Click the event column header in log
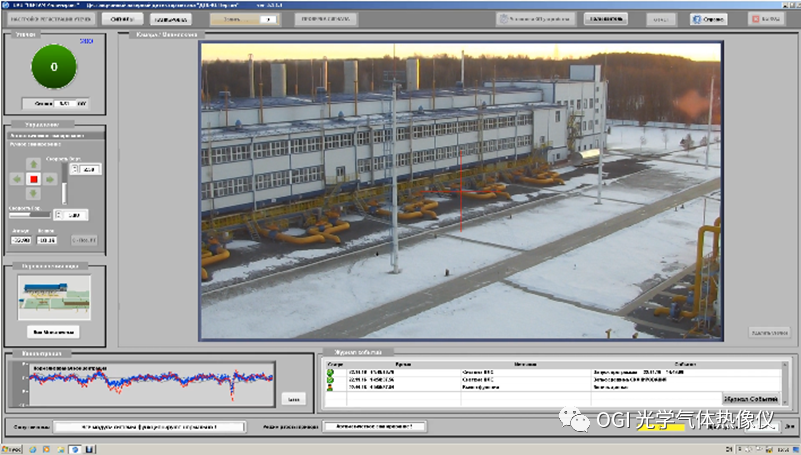The image size is (801, 455). pyautogui.click(x=686, y=364)
